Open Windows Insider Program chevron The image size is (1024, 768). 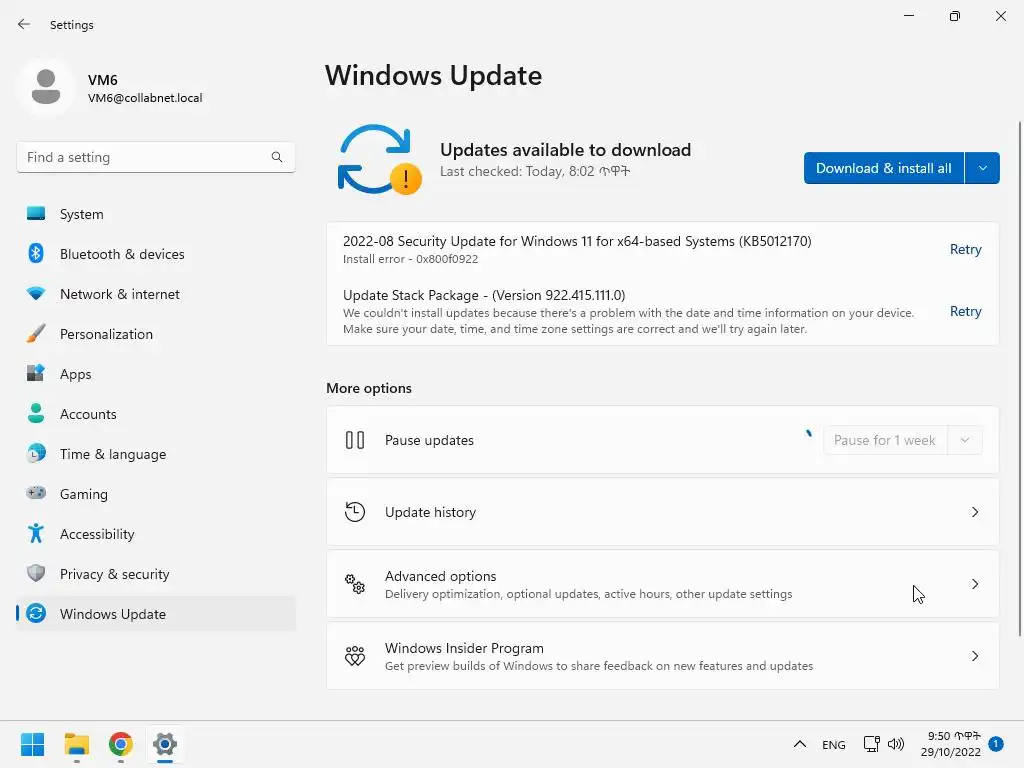[974, 656]
